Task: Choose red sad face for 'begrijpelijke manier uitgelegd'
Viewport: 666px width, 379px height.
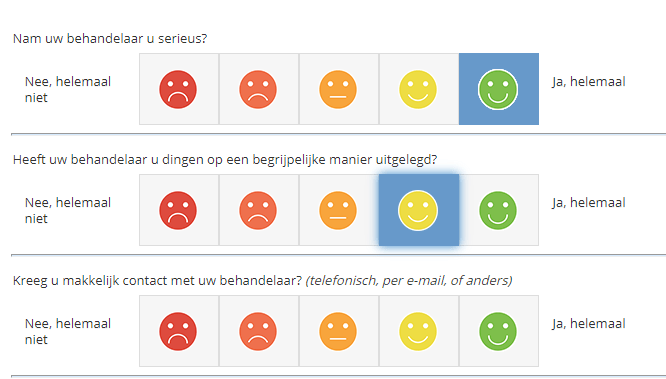Action: pyautogui.click(x=179, y=210)
